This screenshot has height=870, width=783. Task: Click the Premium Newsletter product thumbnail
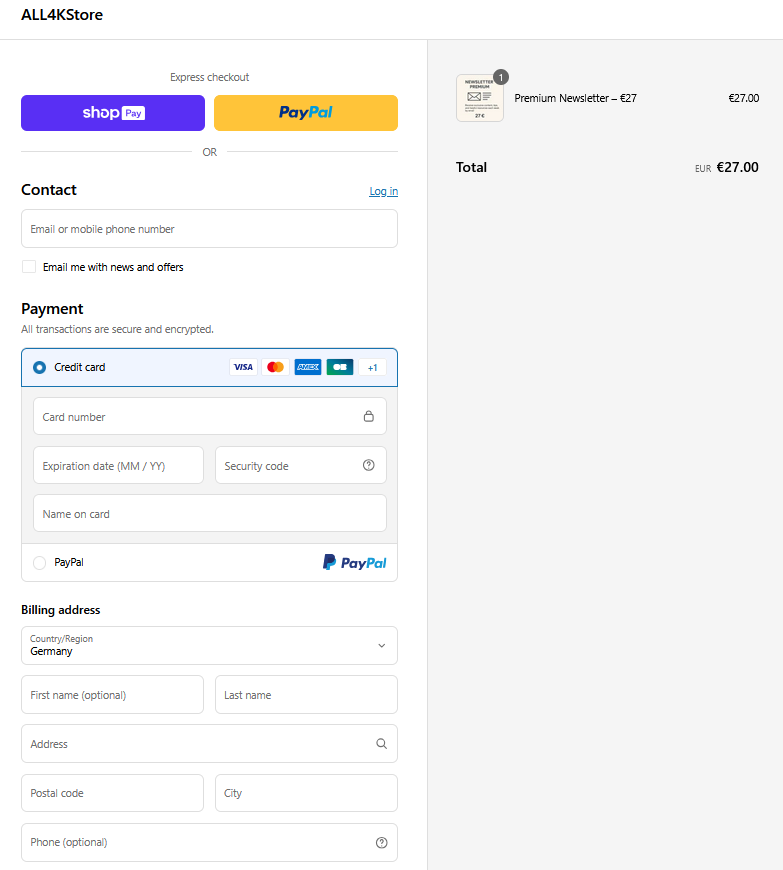coord(480,98)
